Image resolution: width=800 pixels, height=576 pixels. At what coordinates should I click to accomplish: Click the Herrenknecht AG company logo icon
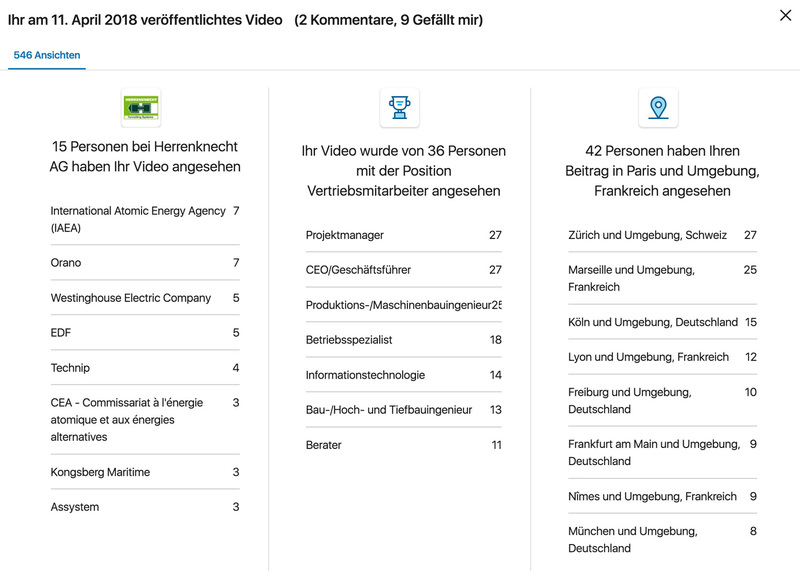coord(141,107)
